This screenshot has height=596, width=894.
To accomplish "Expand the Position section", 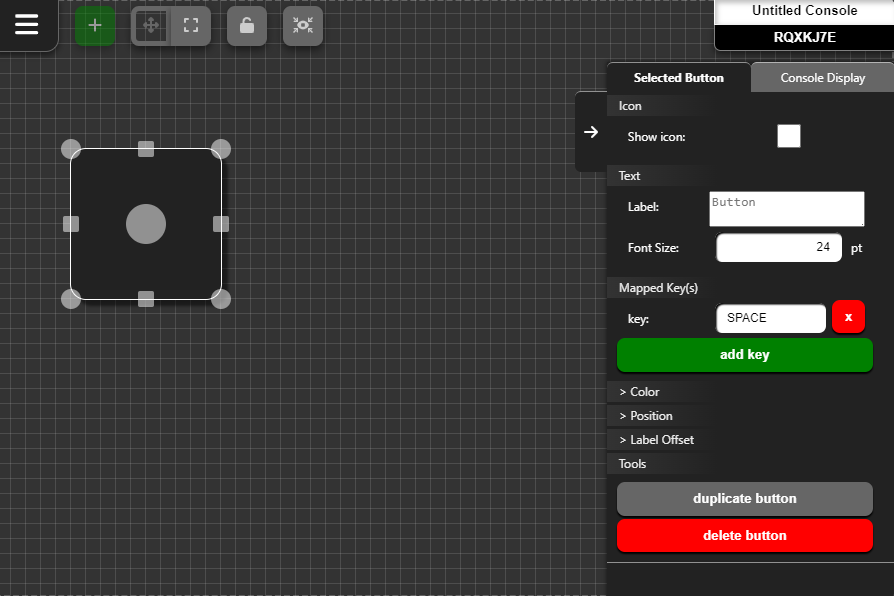I will pos(646,416).
